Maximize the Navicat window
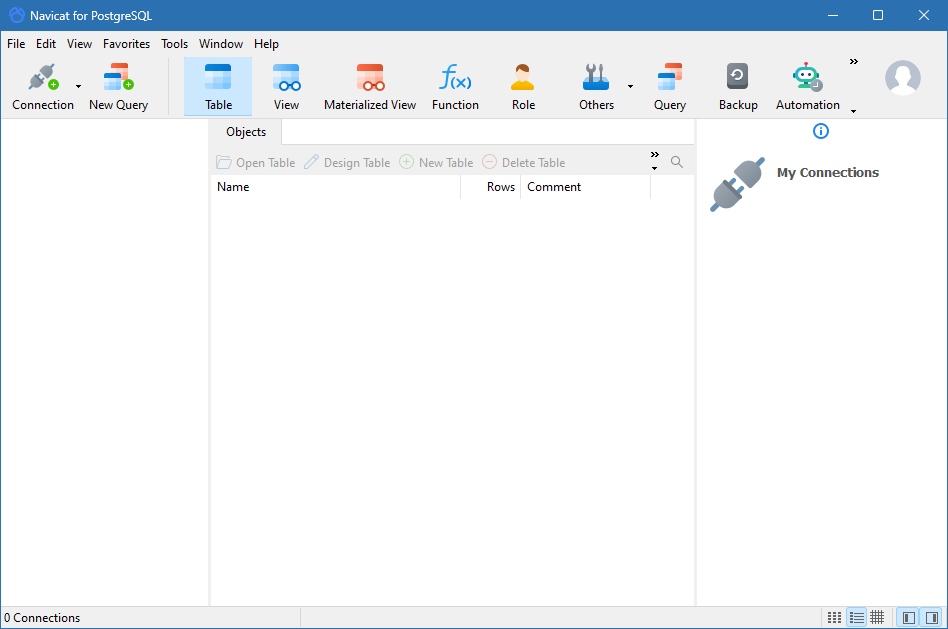The image size is (948, 629). 878,15
